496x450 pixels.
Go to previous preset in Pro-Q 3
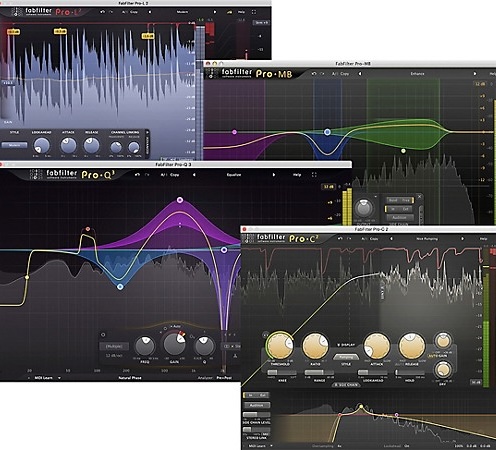[194, 175]
